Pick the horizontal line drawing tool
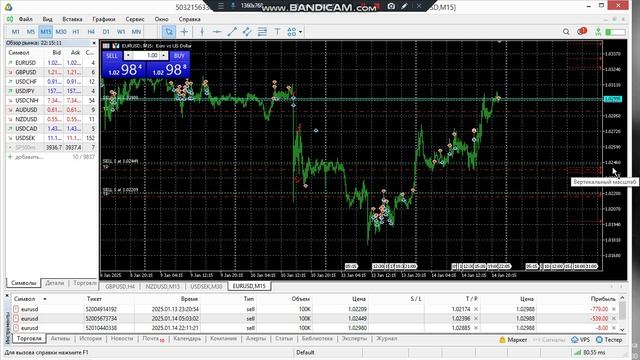This screenshot has width=640, height=360. 217,31
